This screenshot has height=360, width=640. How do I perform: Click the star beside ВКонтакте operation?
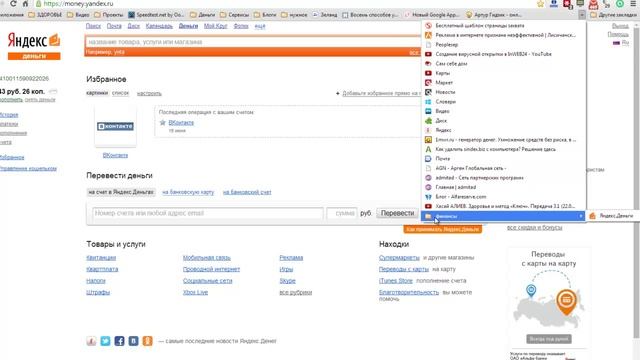tap(162, 122)
